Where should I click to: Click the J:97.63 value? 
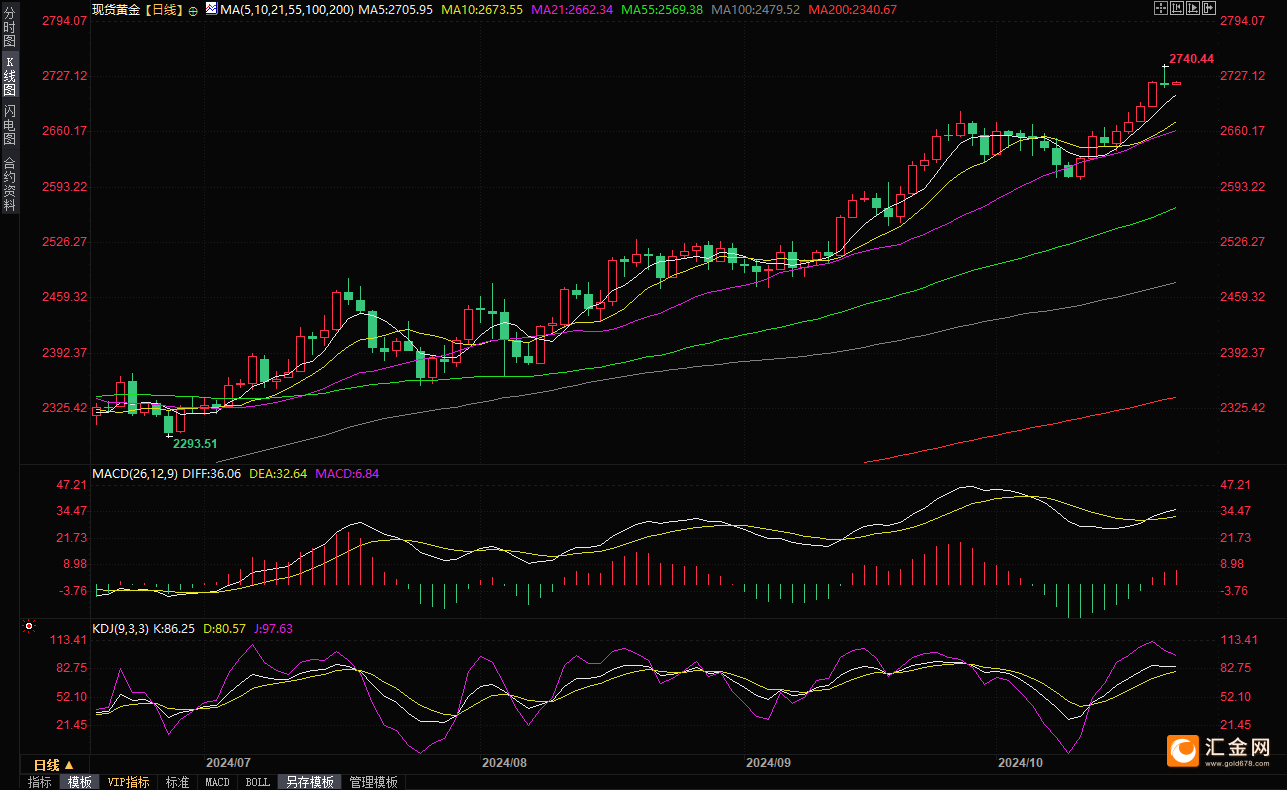coord(272,629)
